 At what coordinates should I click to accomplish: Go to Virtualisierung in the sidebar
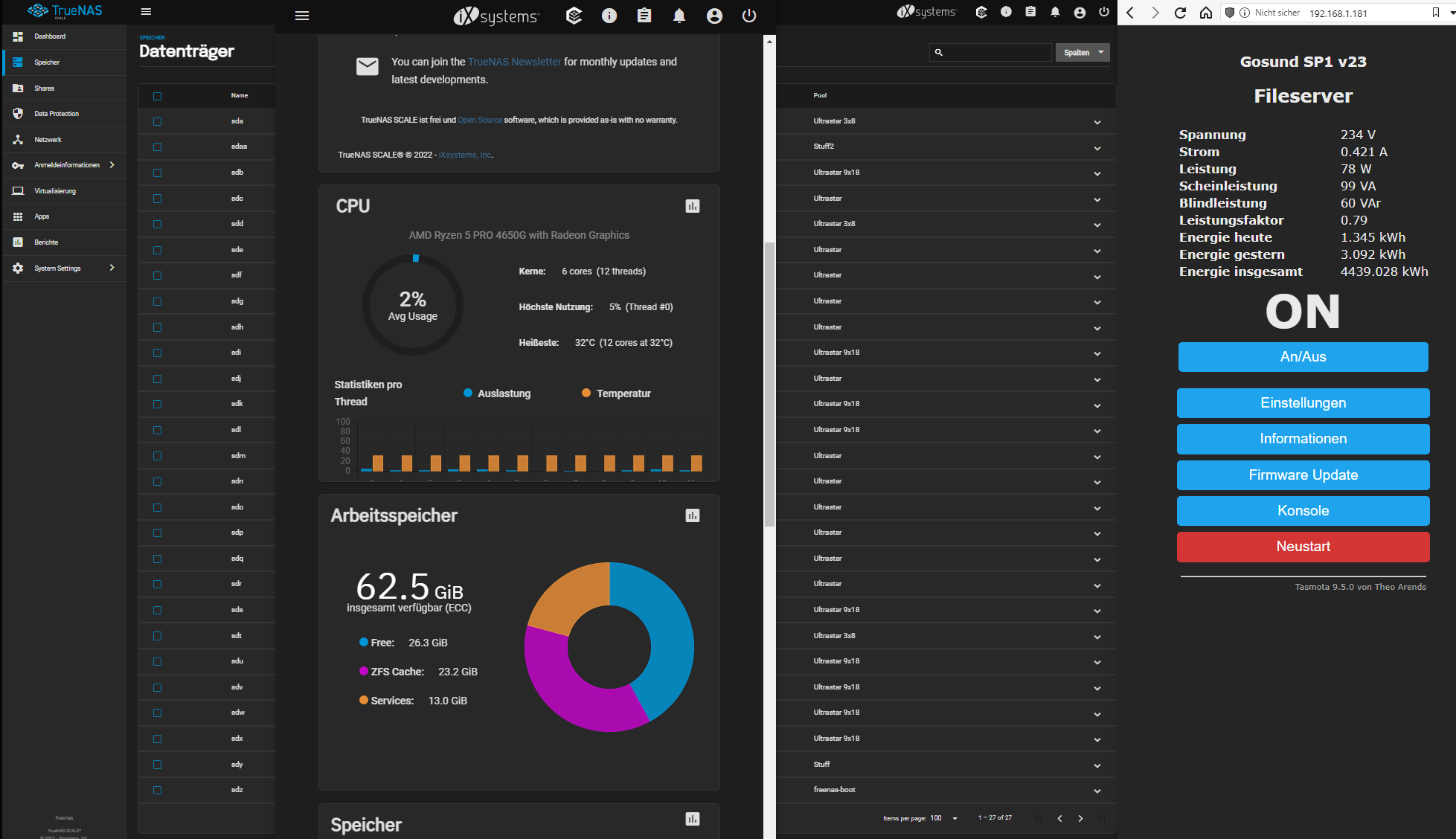coord(54,191)
